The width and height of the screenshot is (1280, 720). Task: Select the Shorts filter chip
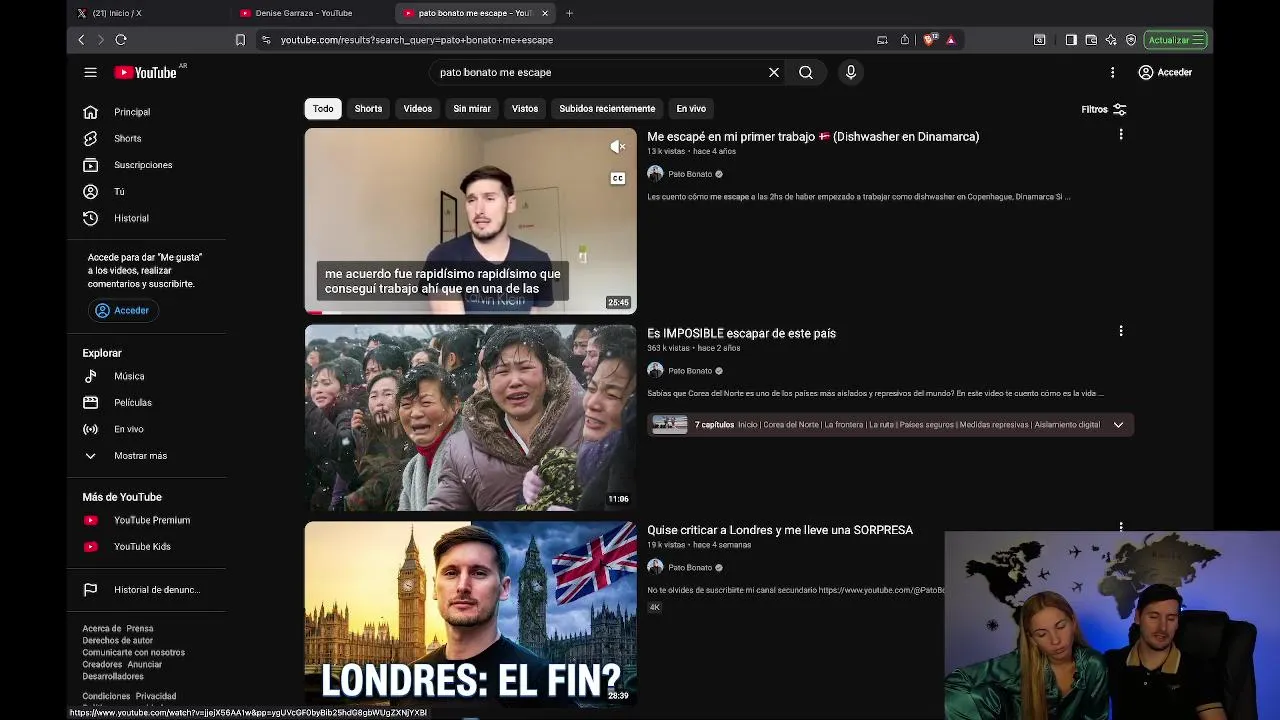tap(368, 109)
